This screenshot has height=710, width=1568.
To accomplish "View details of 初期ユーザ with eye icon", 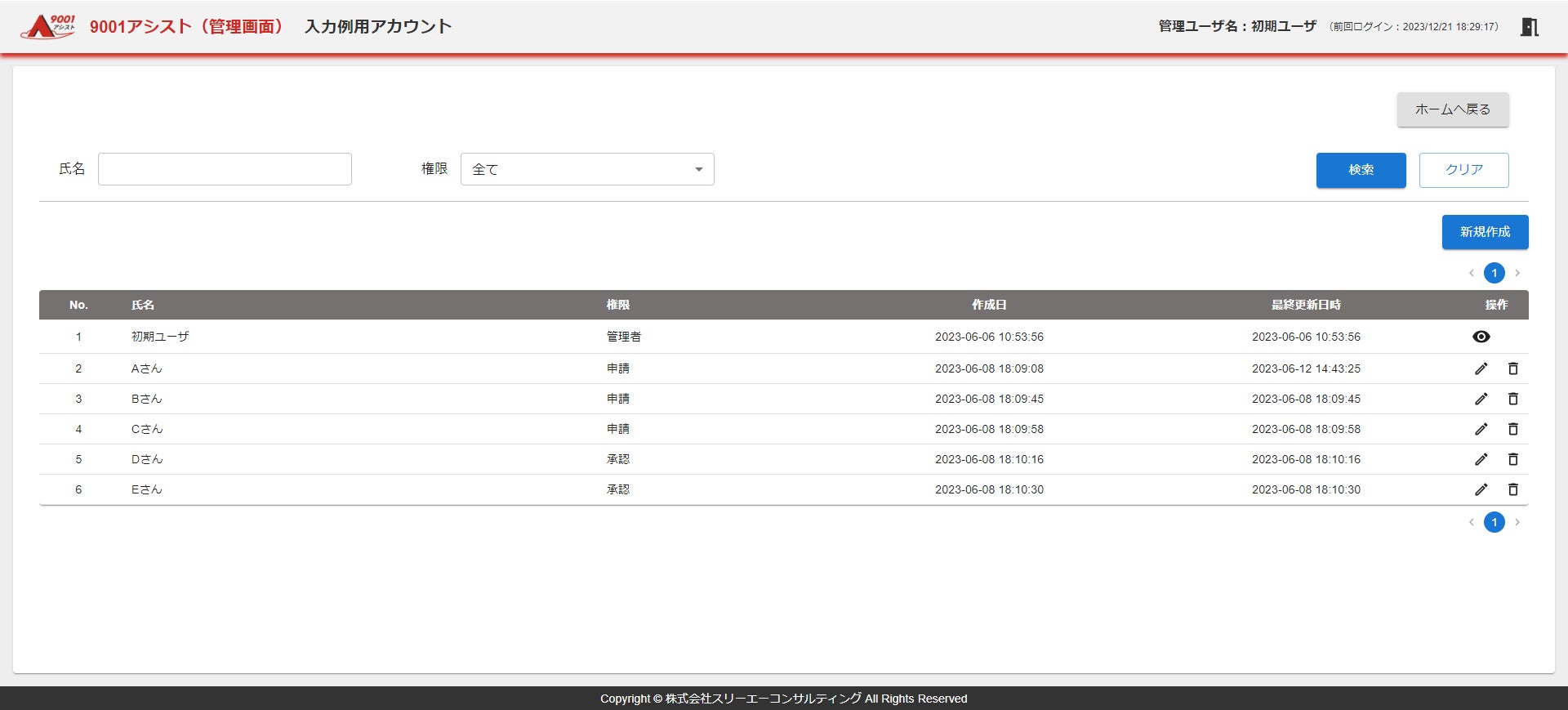I will (1481, 337).
